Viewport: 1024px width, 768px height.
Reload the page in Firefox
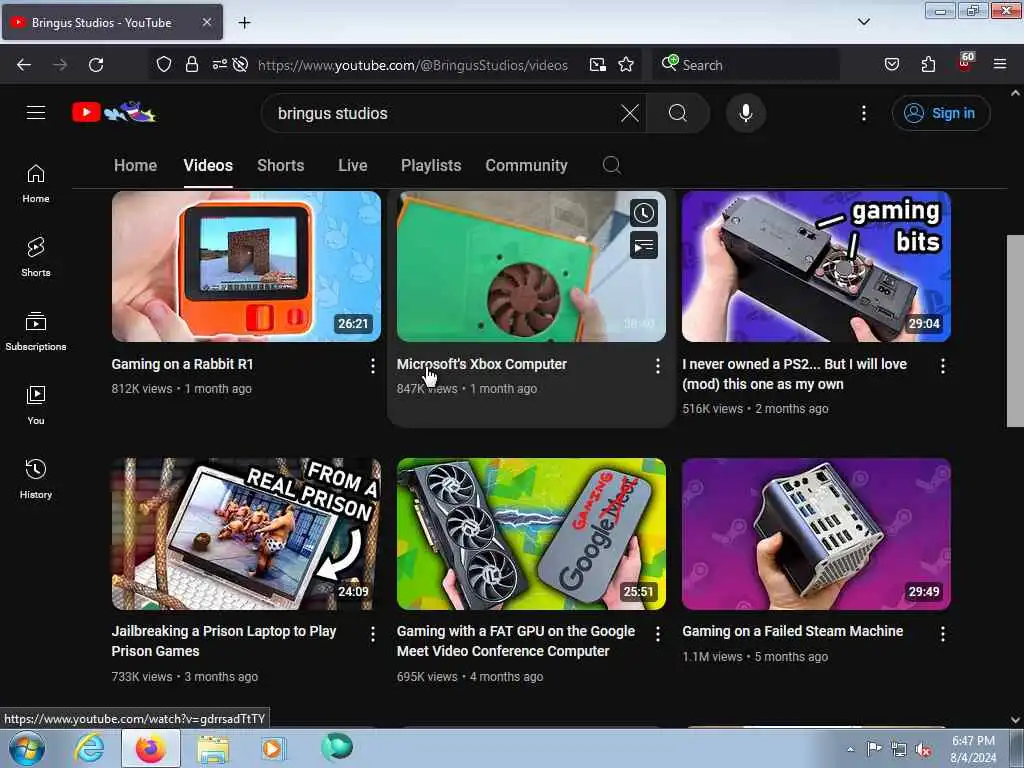click(x=96, y=65)
